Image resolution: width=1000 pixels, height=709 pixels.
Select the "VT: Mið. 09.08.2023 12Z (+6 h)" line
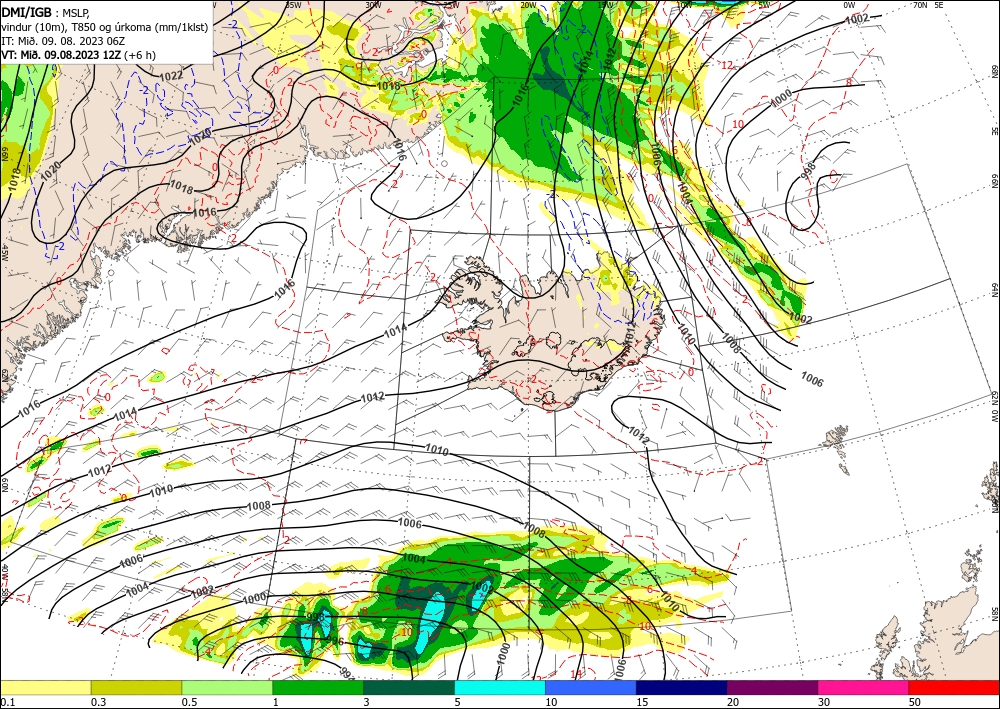[78, 55]
